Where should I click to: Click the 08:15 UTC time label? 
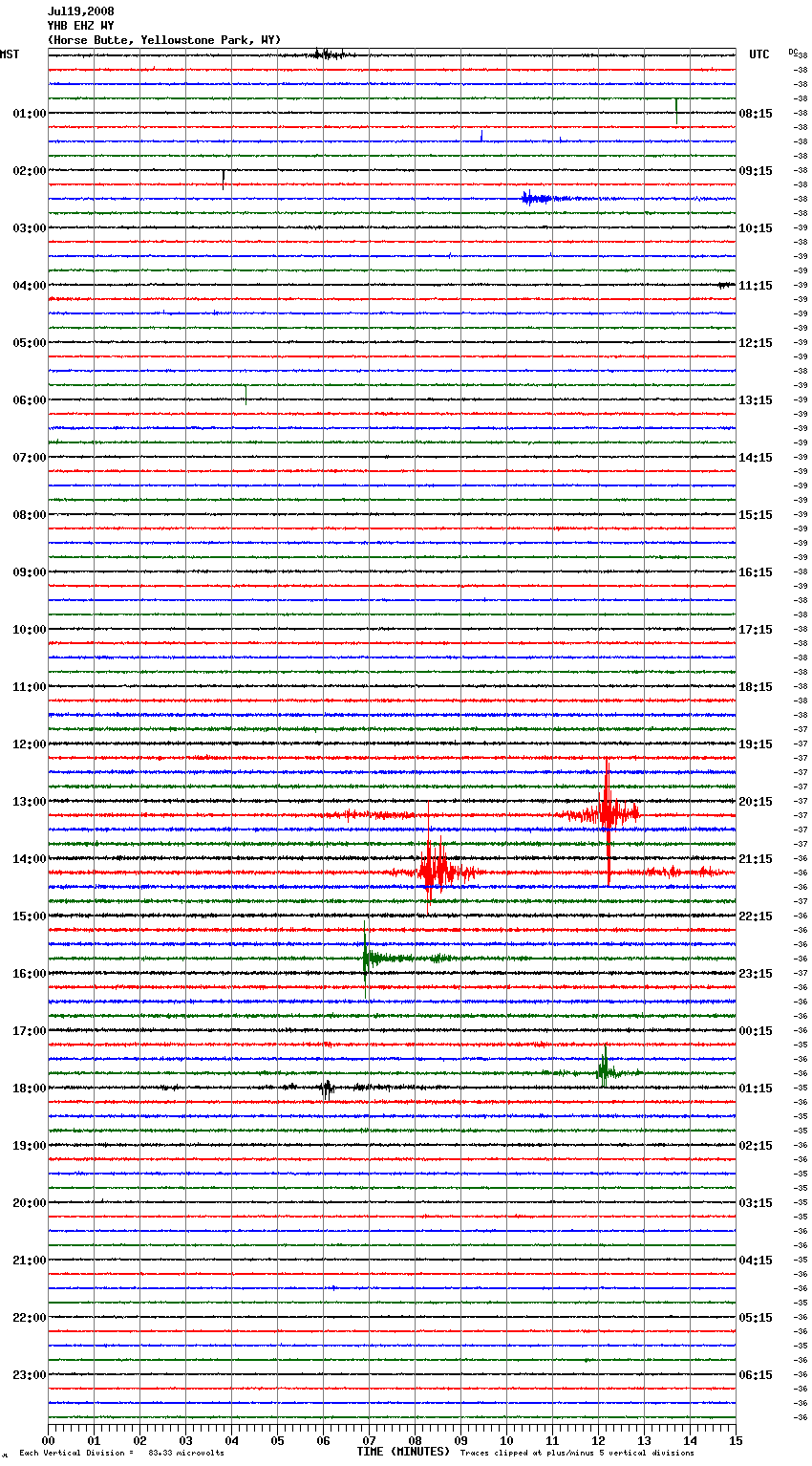click(756, 114)
